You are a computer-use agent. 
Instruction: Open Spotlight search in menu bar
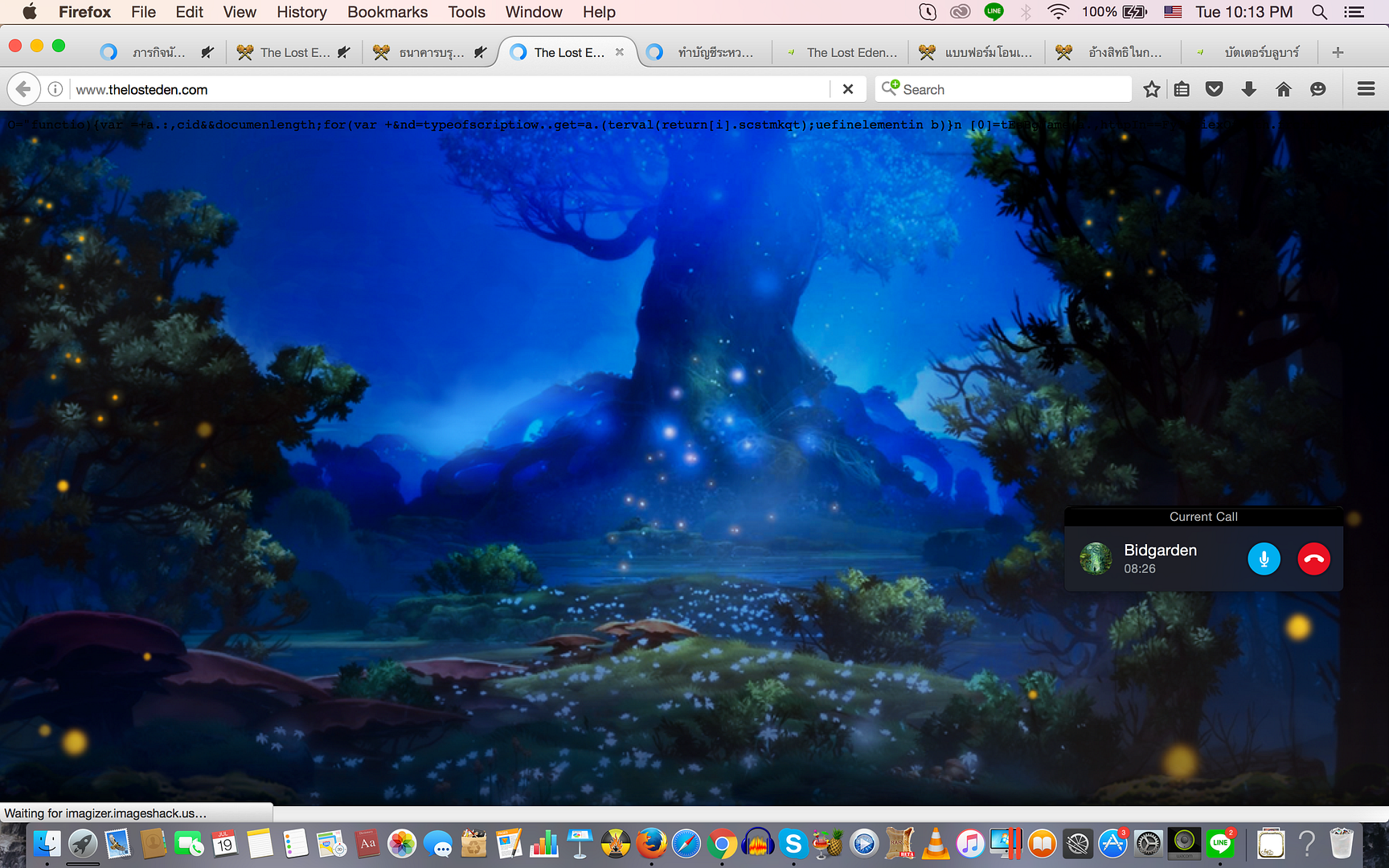pyautogui.click(x=1319, y=11)
